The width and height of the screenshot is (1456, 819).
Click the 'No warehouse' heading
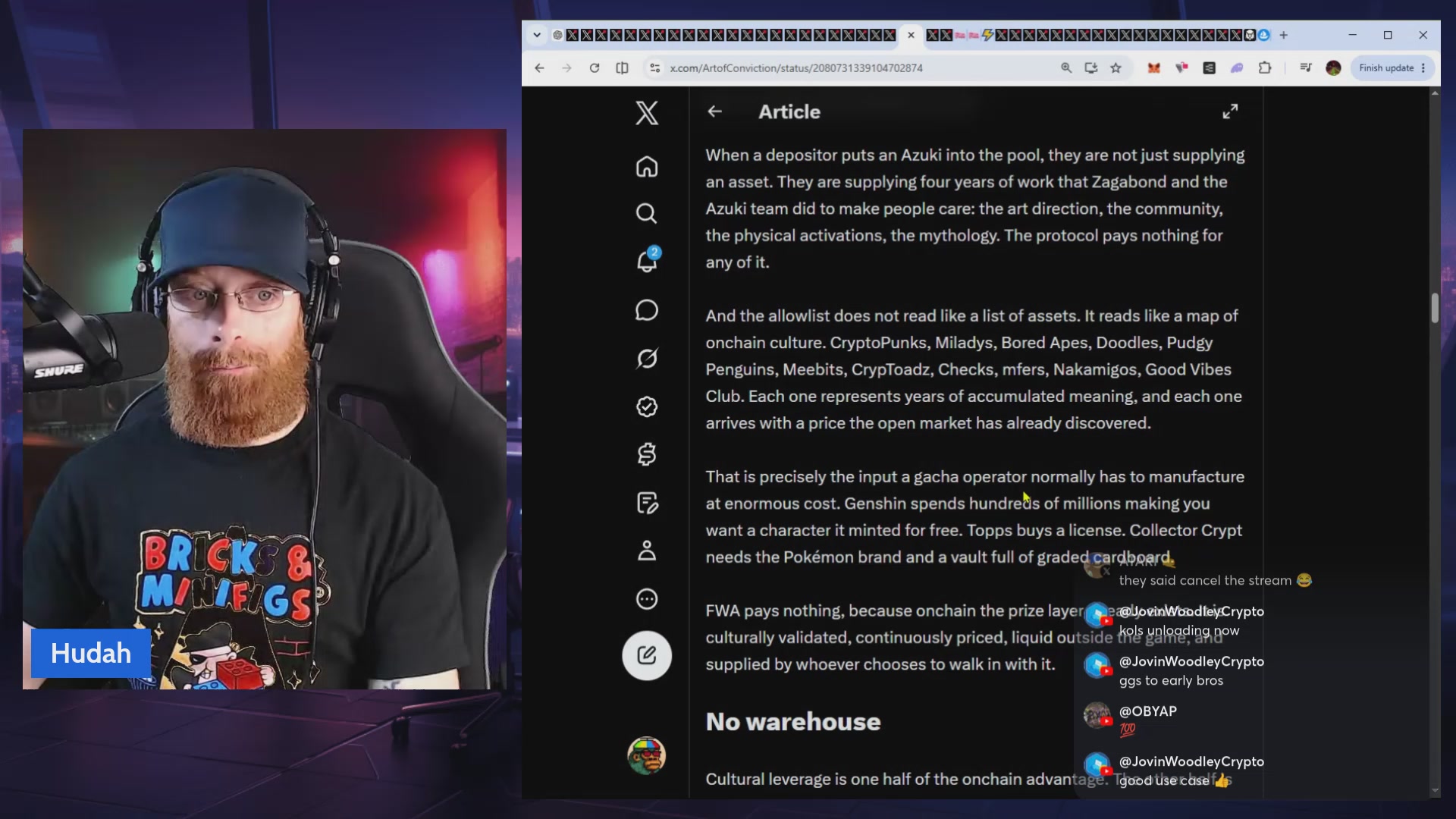793,721
